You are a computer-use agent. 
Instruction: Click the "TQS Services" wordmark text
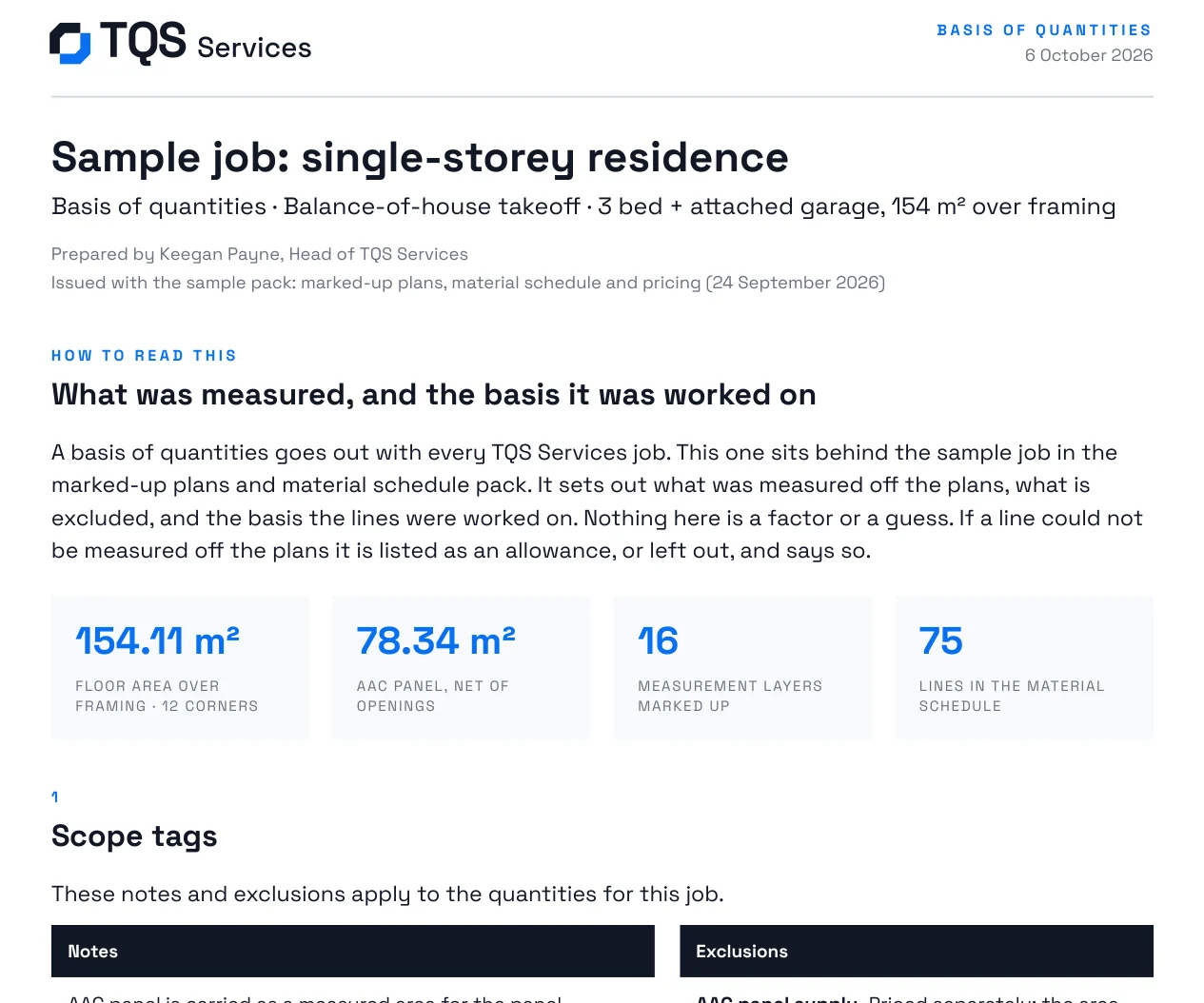pyautogui.click(x=206, y=43)
